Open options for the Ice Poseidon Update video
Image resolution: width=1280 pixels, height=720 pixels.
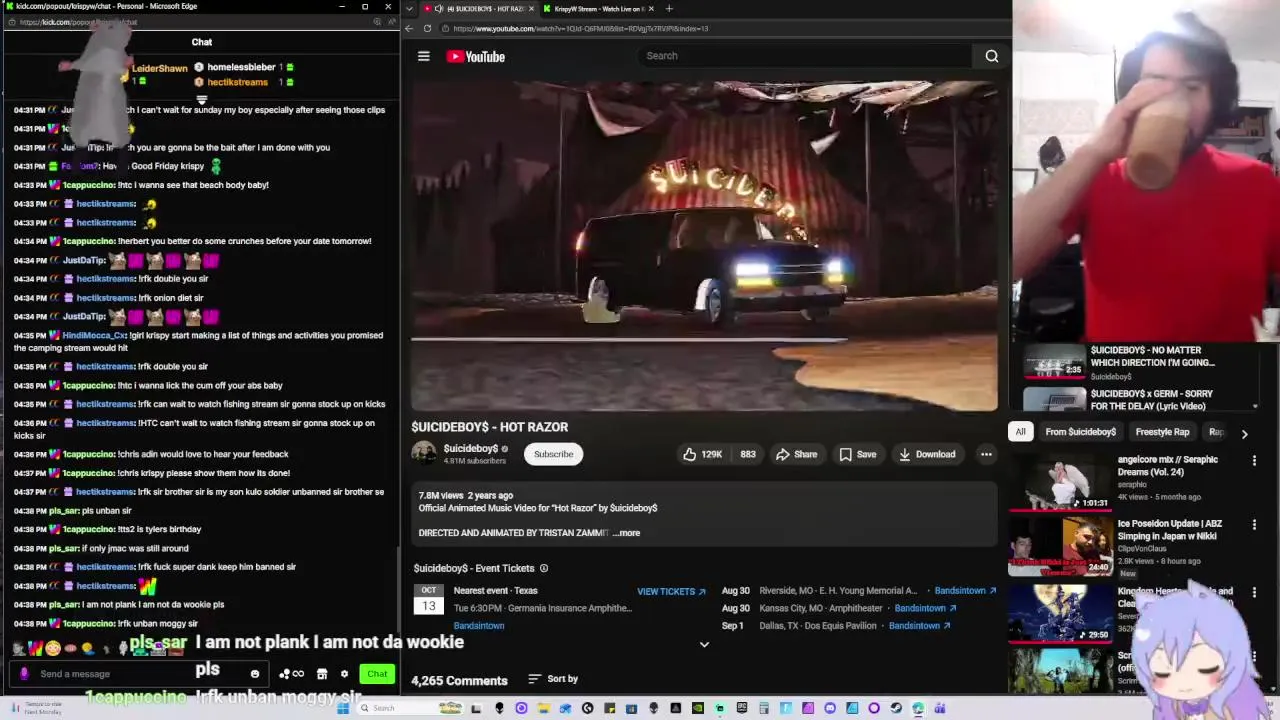coord(1254,524)
